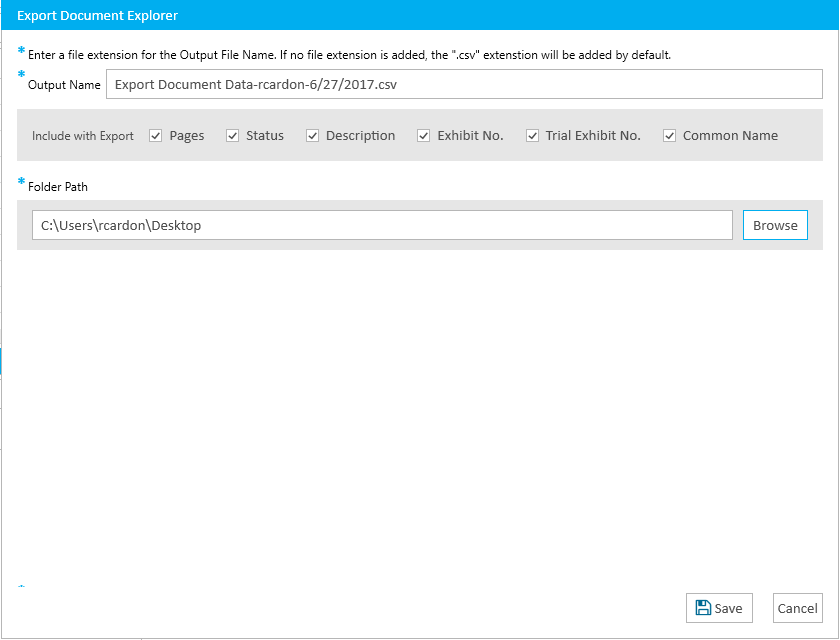Disable the Description export option
840x640 pixels.
click(x=313, y=136)
